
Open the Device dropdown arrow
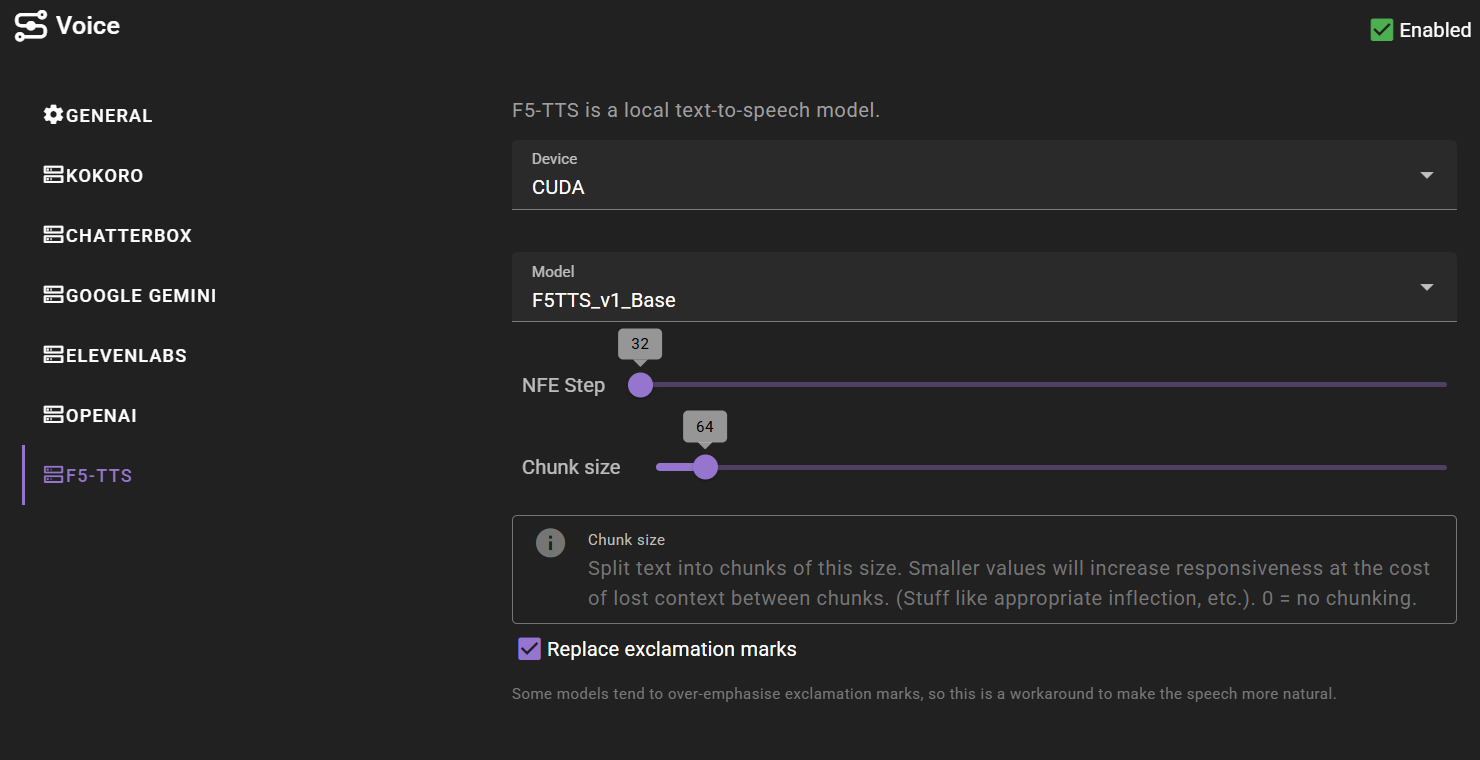[x=1427, y=175]
